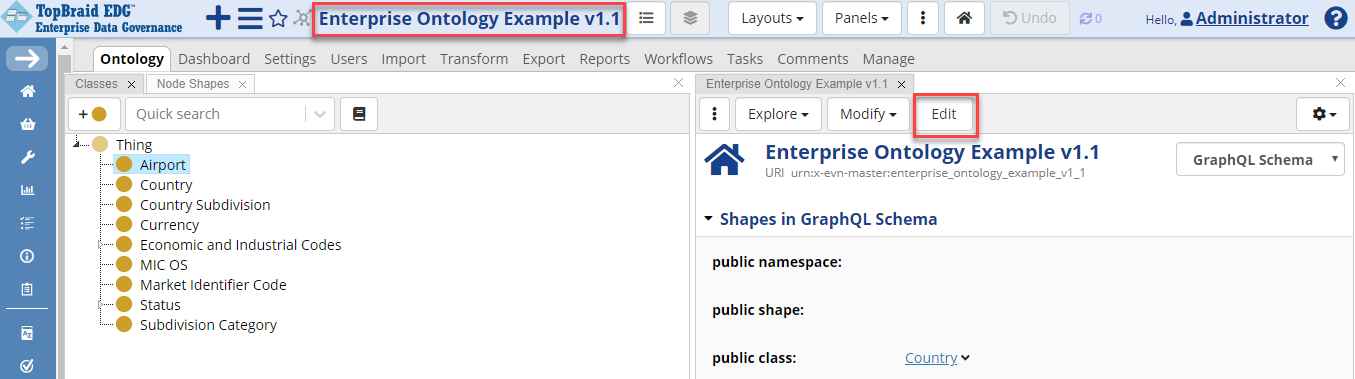1355x379 pixels.
Task: Open the Layouts dropdown
Action: [773, 18]
